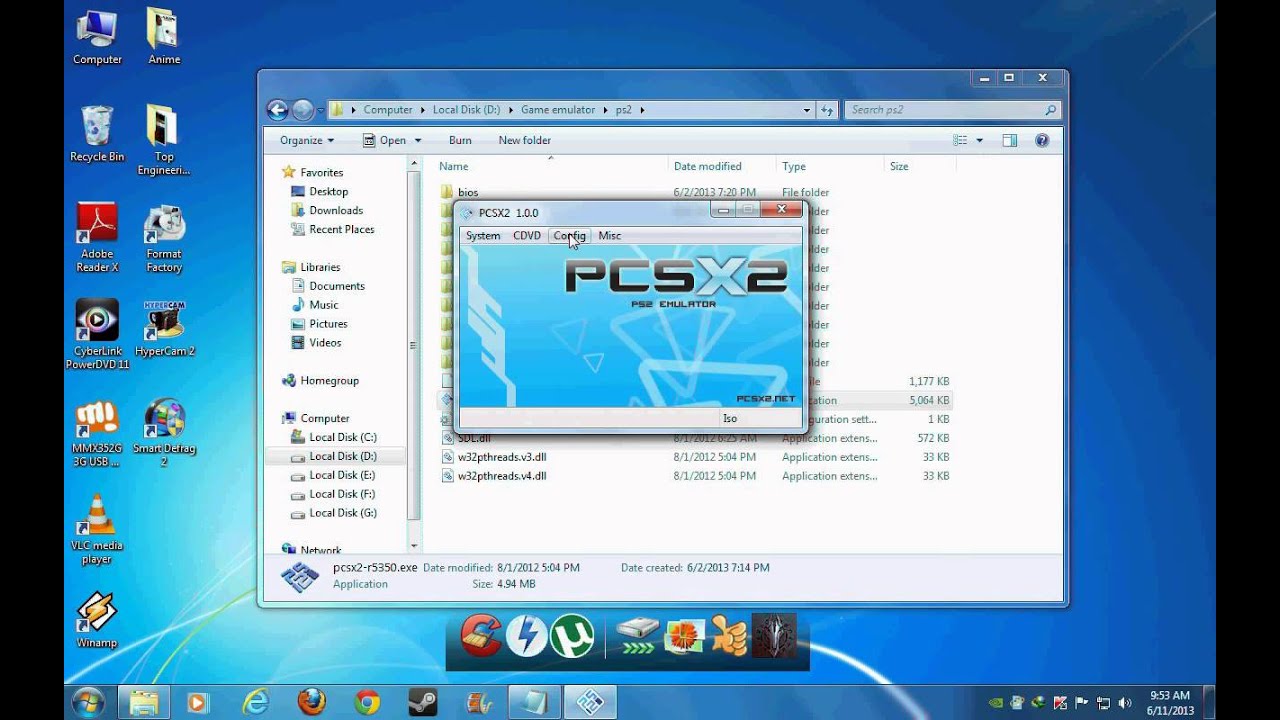The width and height of the screenshot is (1280, 720).
Task: Click the uTorrent icon in the dock
Action: tap(571, 636)
